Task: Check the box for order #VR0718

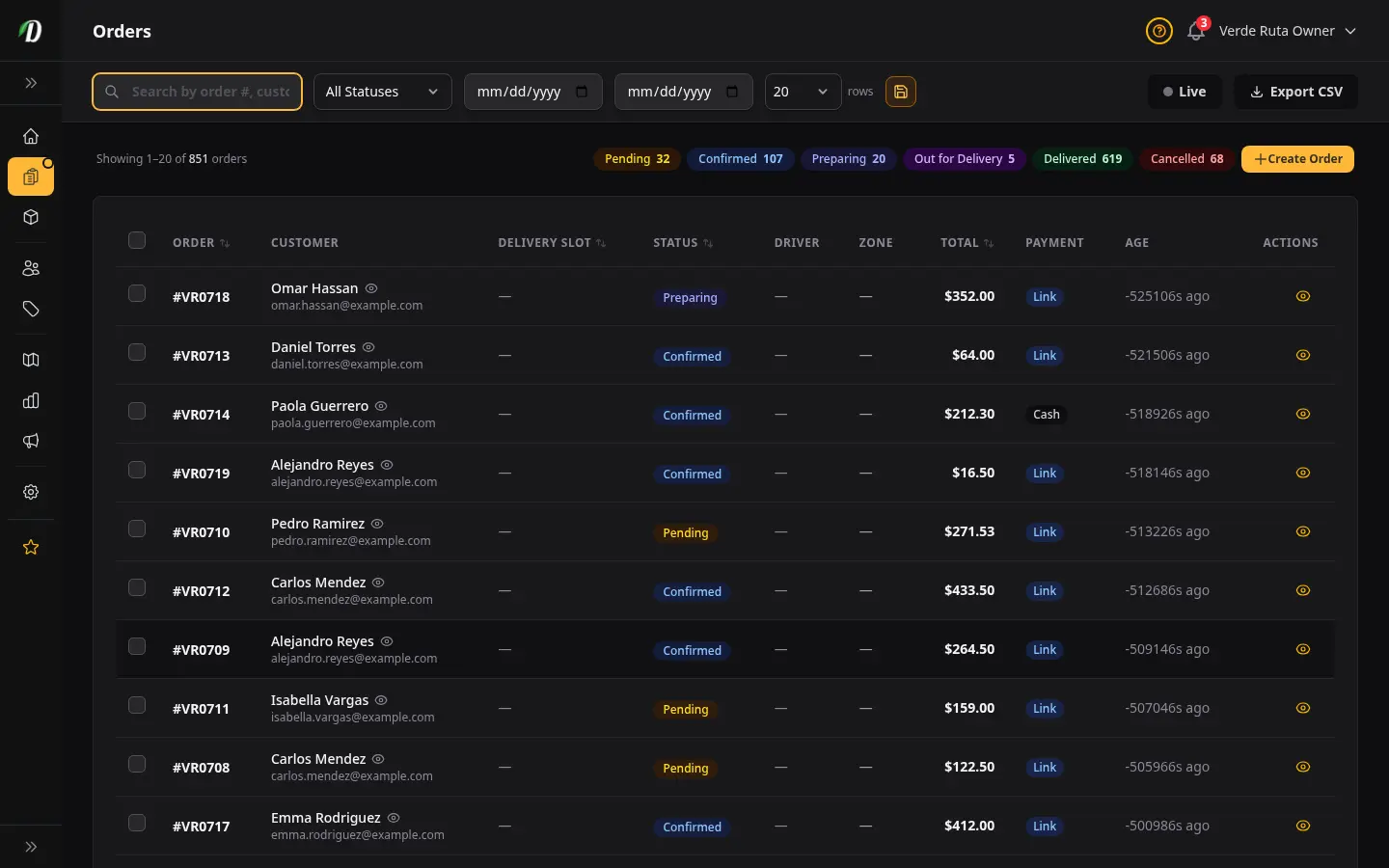Action: coord(137,293)
